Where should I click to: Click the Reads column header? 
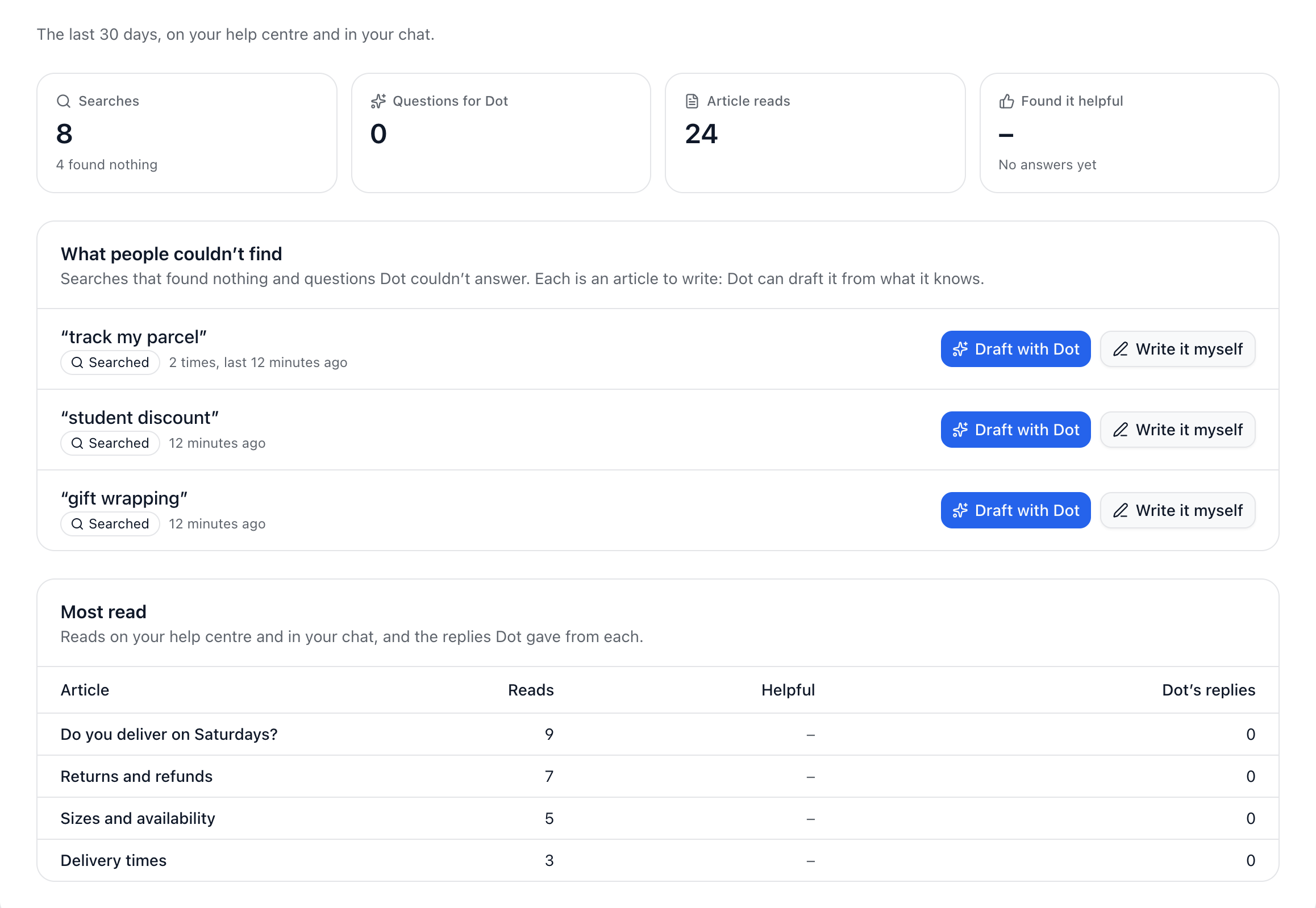[x=531, y=690]
